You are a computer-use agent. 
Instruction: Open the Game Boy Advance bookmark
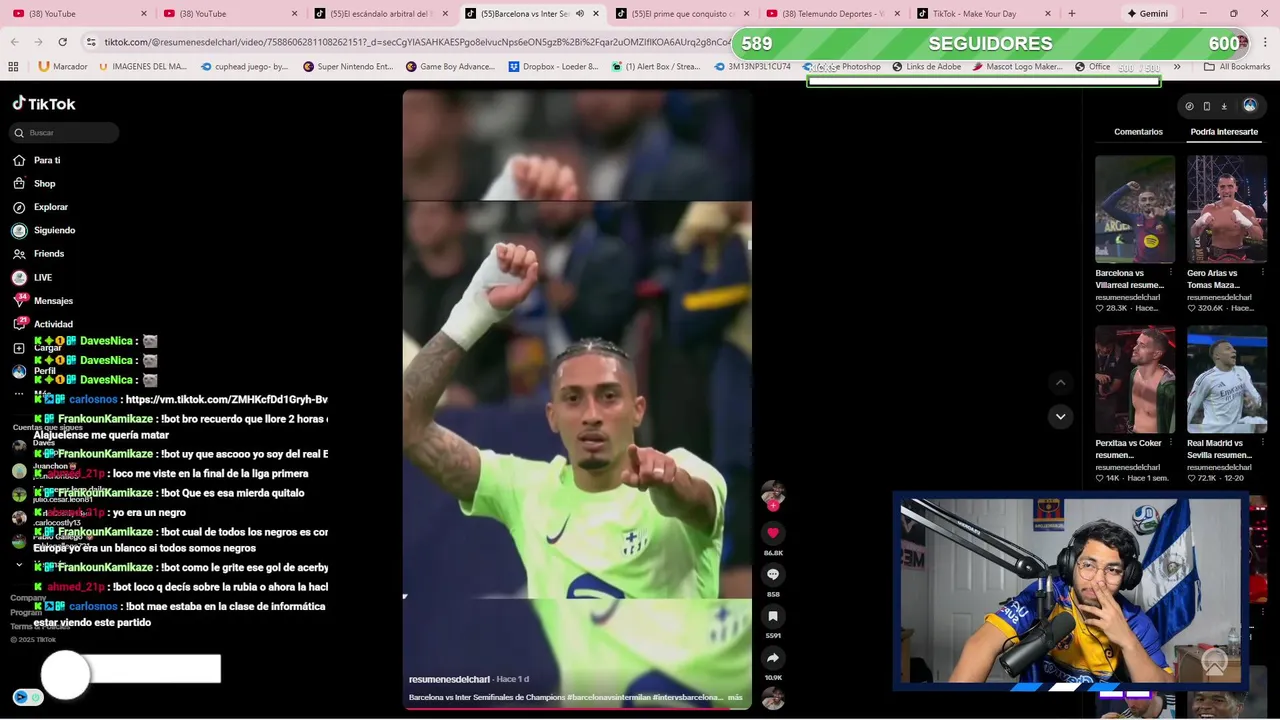[450, 67]
